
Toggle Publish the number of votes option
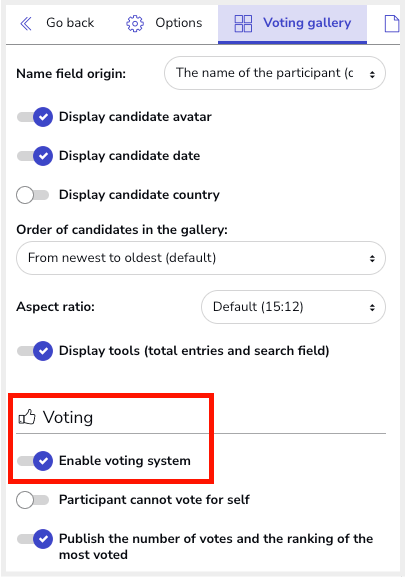[35, 539]
